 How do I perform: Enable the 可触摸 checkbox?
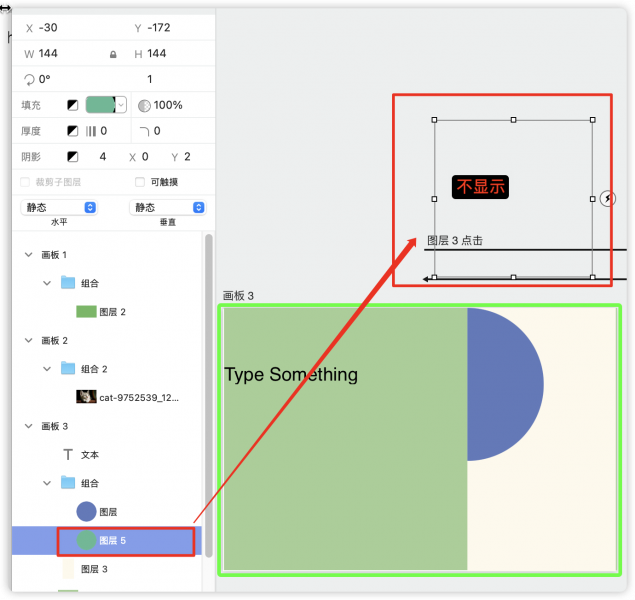pyautogui.click(x=140, y=182)
